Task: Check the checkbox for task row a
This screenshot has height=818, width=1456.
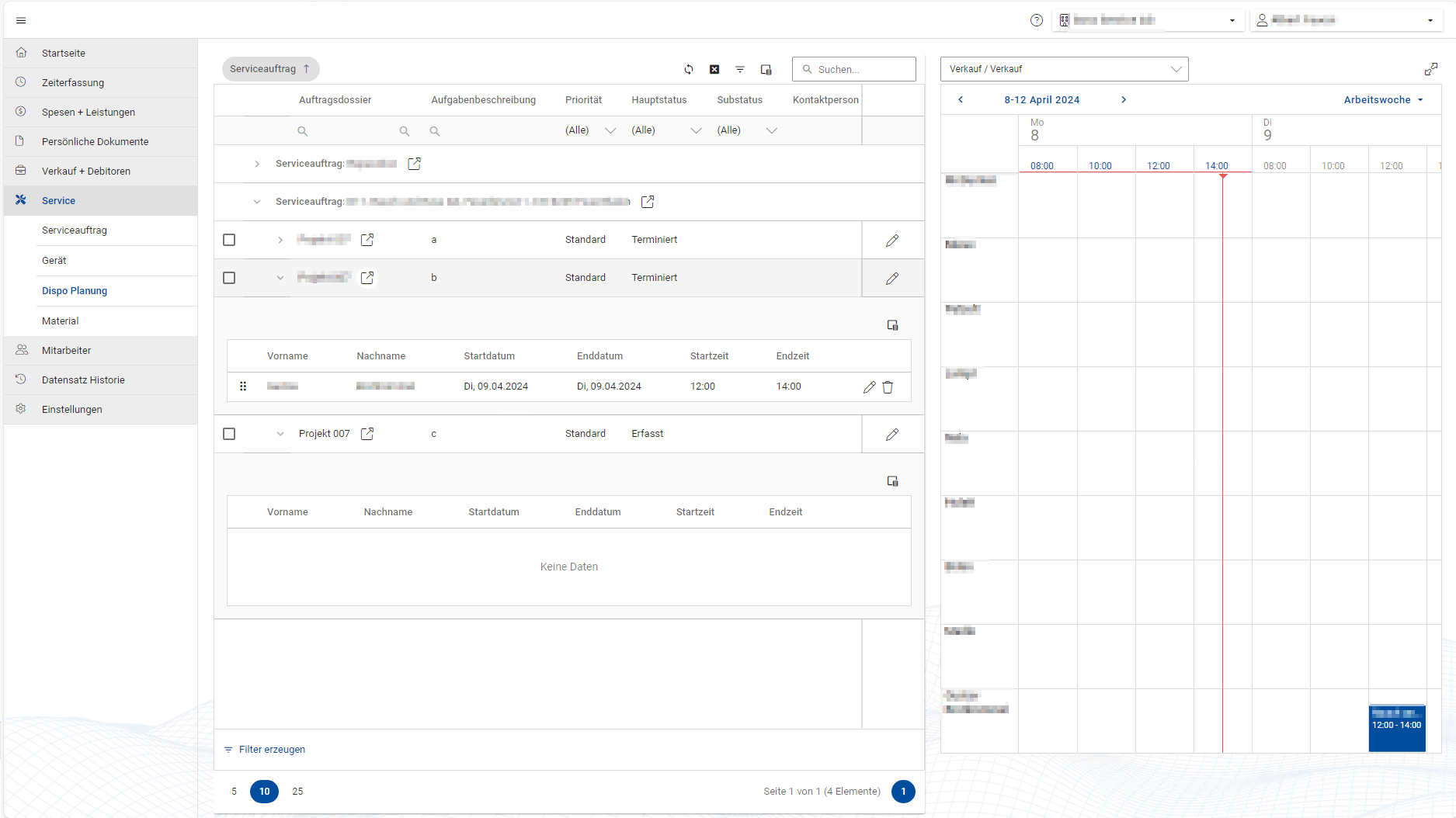Action: (x=229, y=240)
